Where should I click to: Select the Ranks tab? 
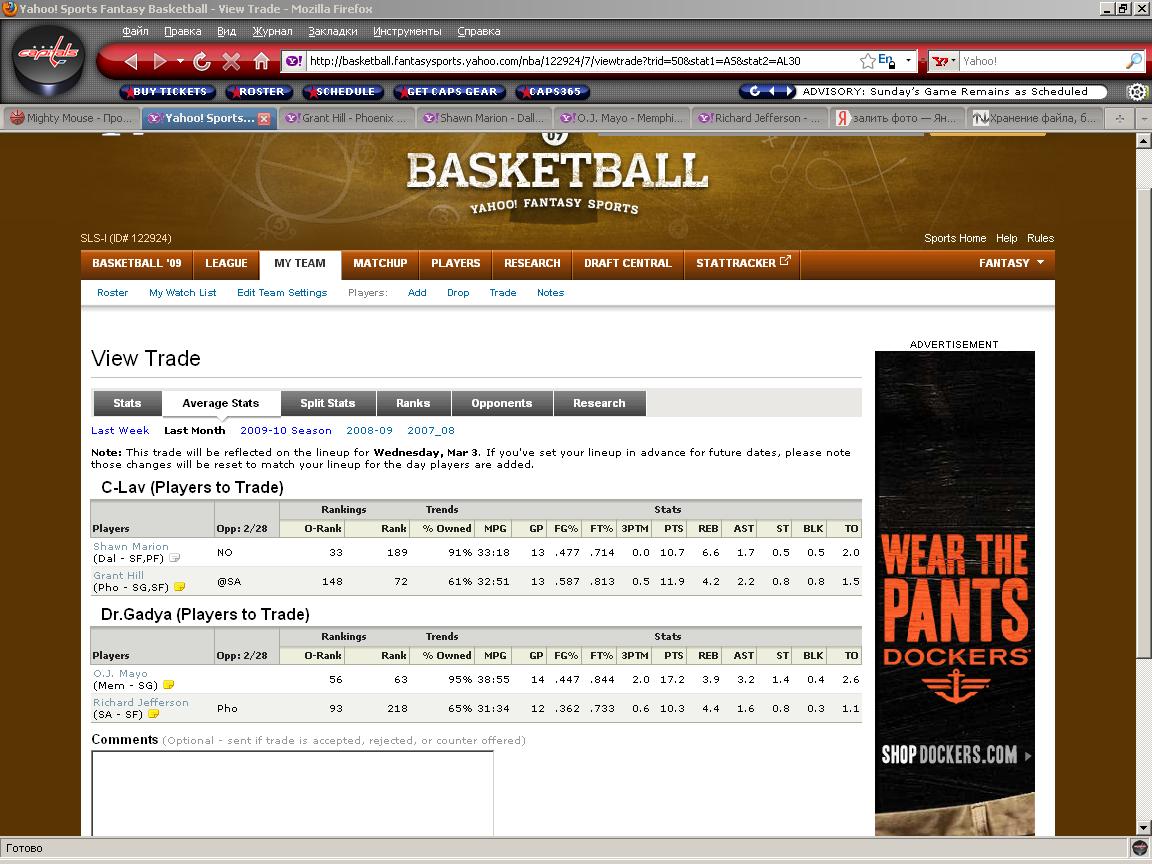(x=413, y=403)
